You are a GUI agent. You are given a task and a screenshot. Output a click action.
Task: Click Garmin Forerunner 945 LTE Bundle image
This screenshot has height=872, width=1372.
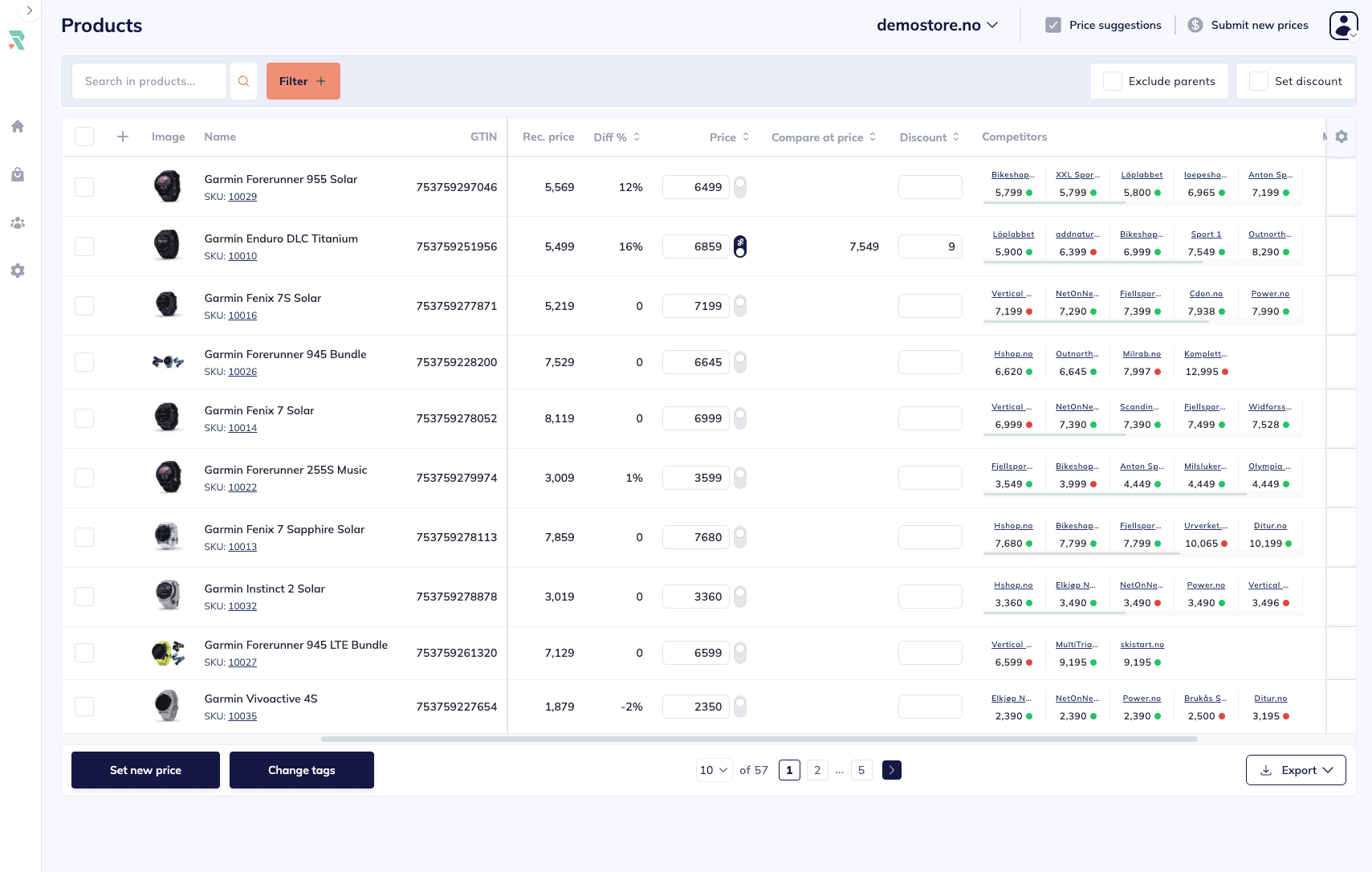click(168, 653)
